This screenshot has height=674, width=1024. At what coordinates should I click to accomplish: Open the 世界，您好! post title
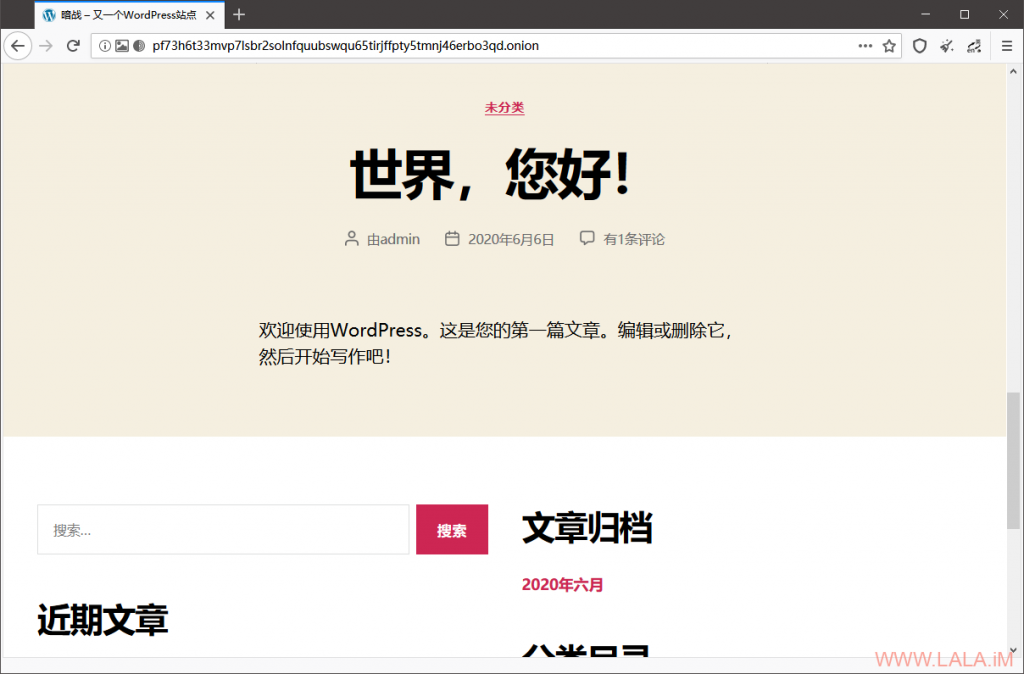(490, 176)
